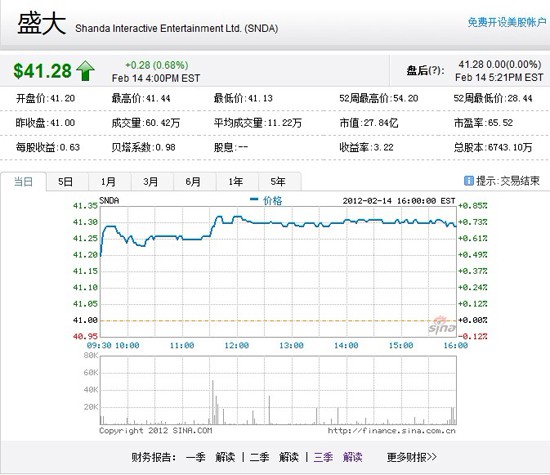
Task: Click the 收益率:3.22 value
Action: click(x=367, y=147)
